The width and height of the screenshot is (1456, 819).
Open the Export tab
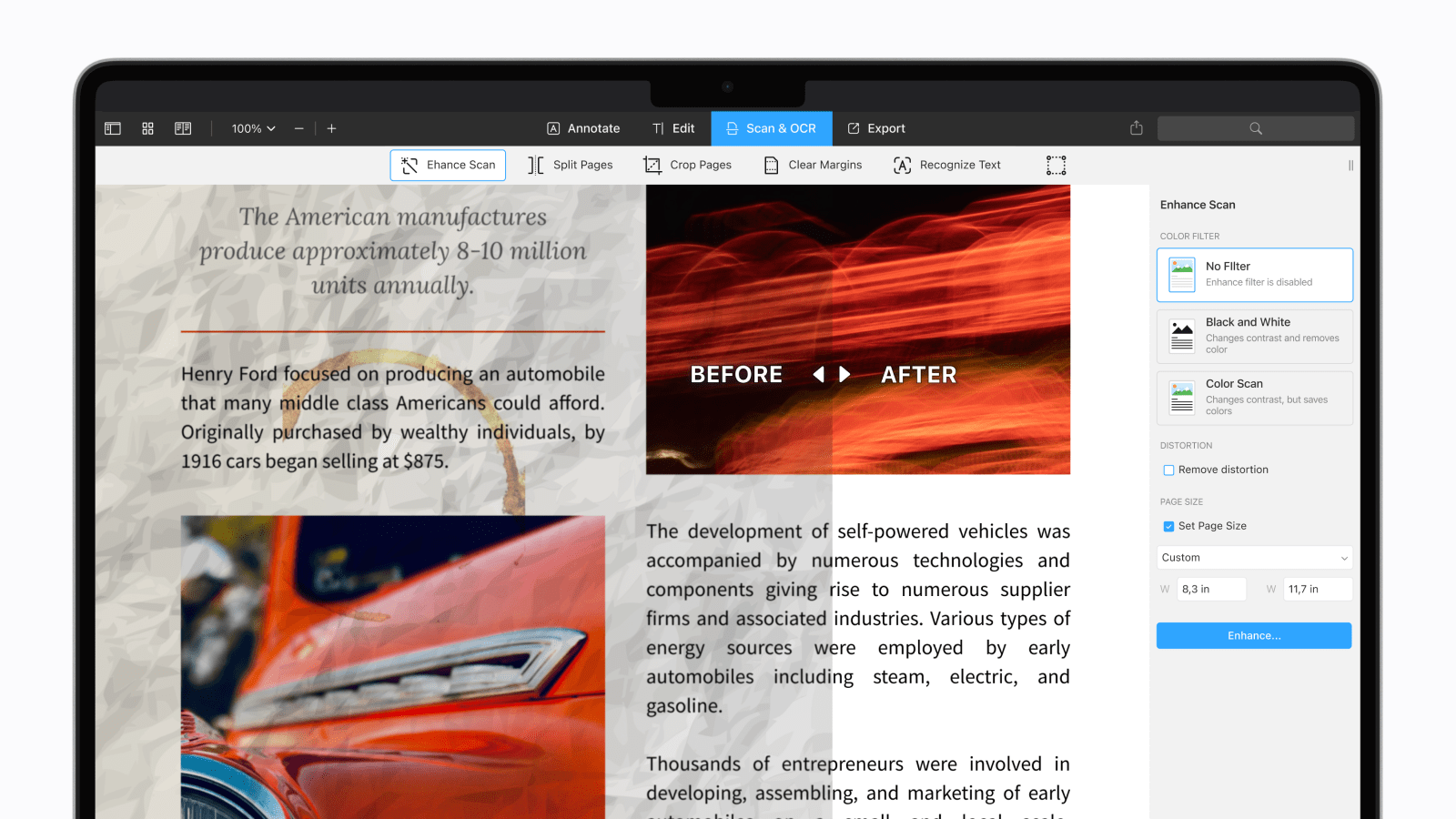pos(875,128)
